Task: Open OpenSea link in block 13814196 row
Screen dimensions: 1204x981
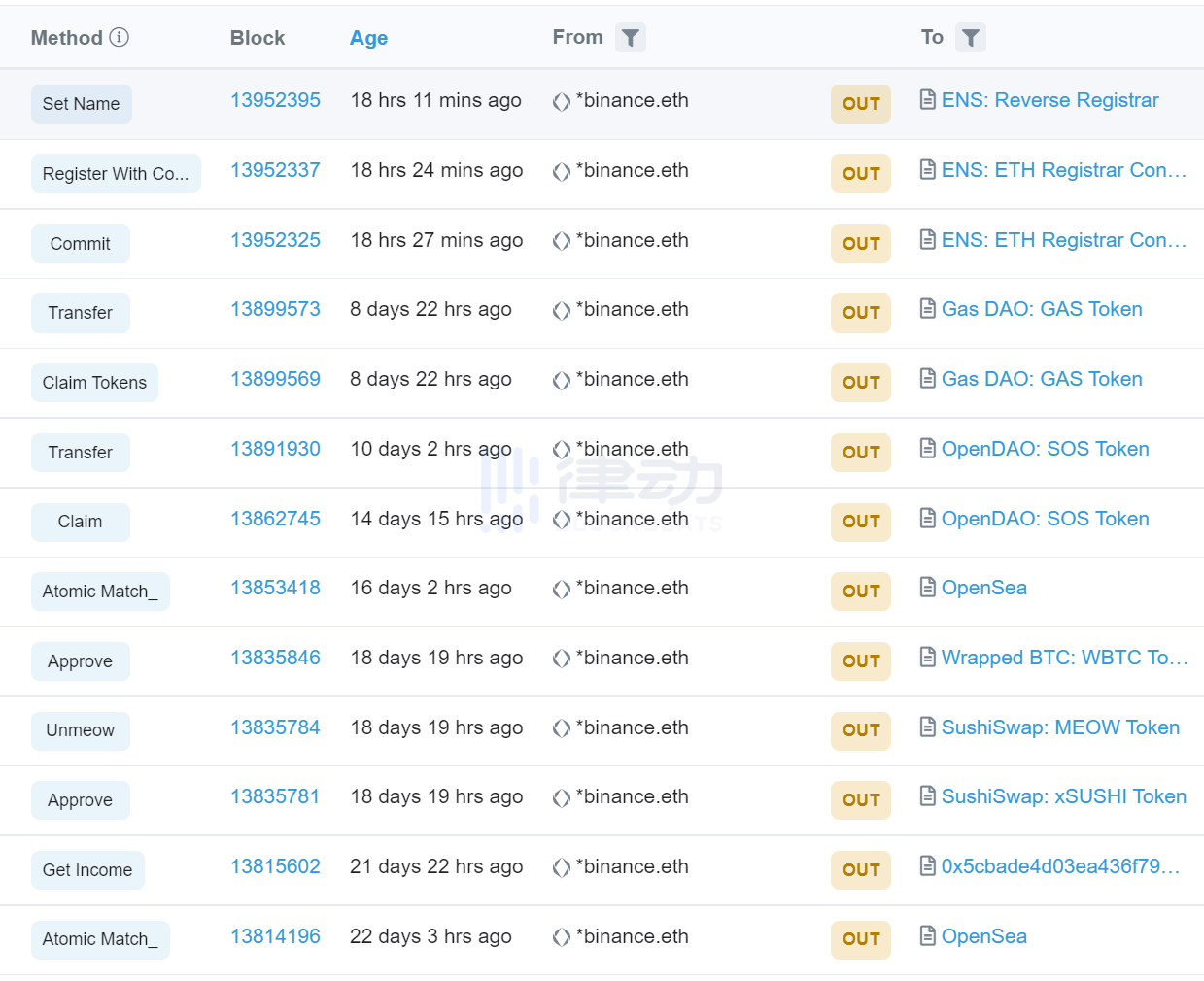Action: click(984, 936)
